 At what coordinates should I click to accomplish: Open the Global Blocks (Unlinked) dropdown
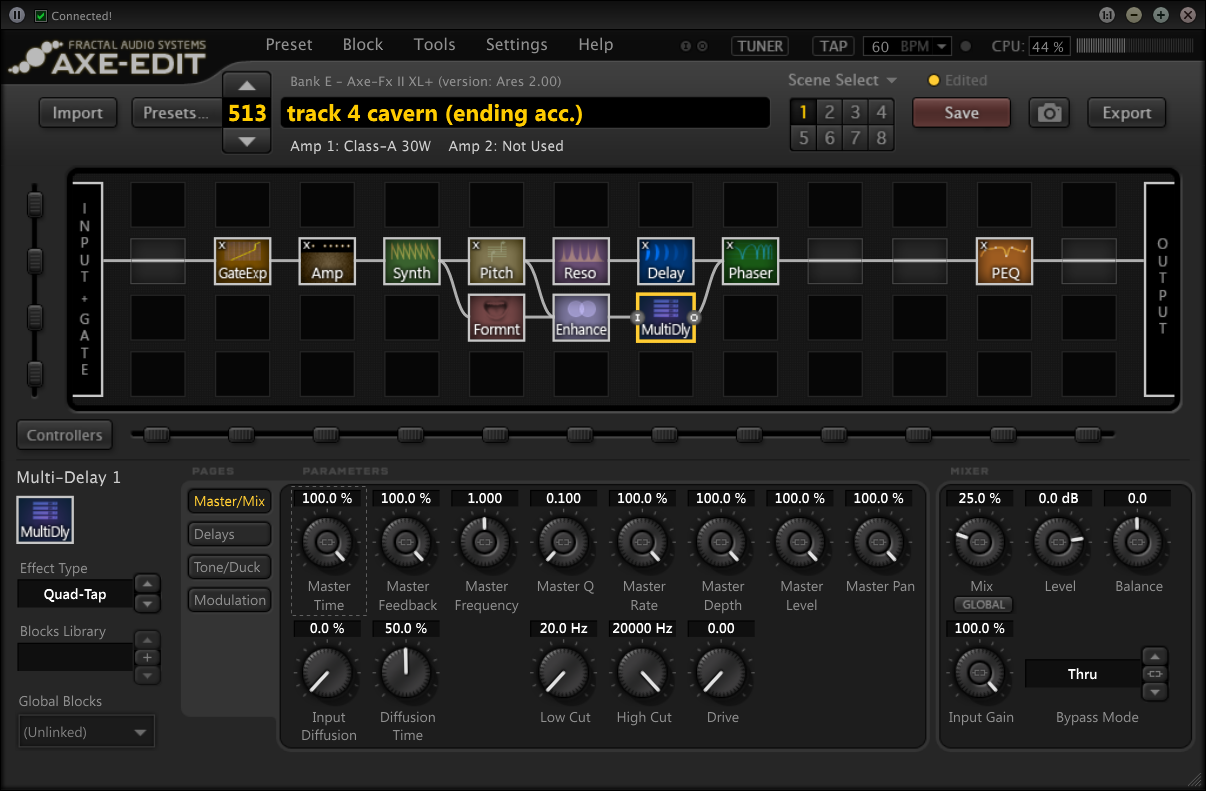point(86,732)
